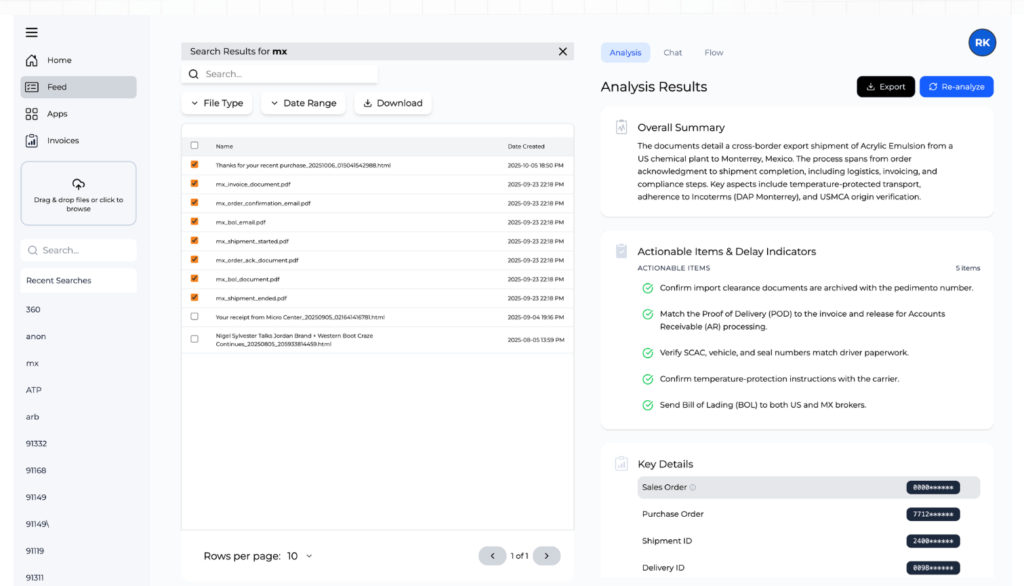Expand the Date Range filter

[x=302, y=102]
